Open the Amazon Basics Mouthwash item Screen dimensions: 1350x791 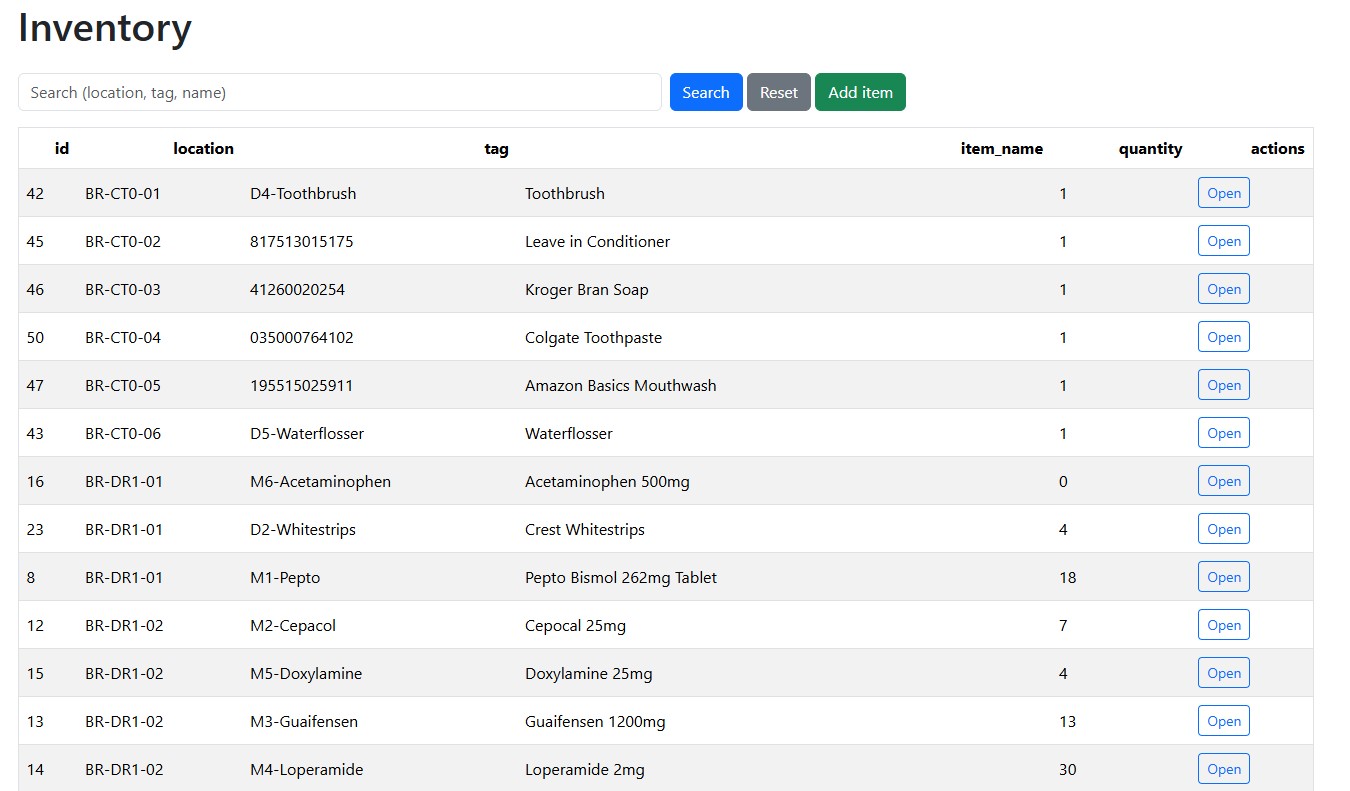1223,384
